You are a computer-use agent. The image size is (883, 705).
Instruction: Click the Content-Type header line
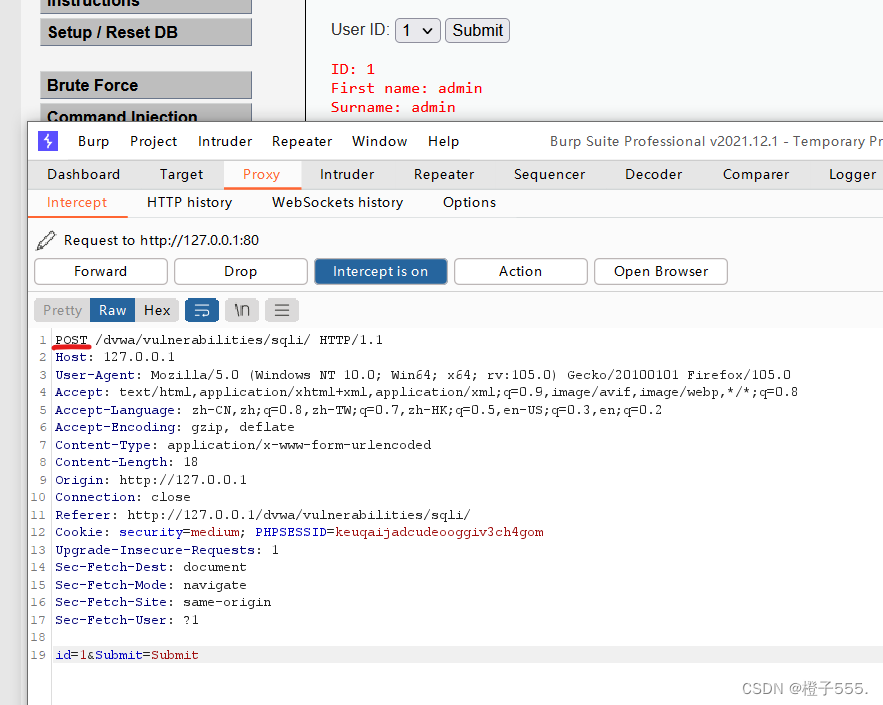[x=243, y=445]
